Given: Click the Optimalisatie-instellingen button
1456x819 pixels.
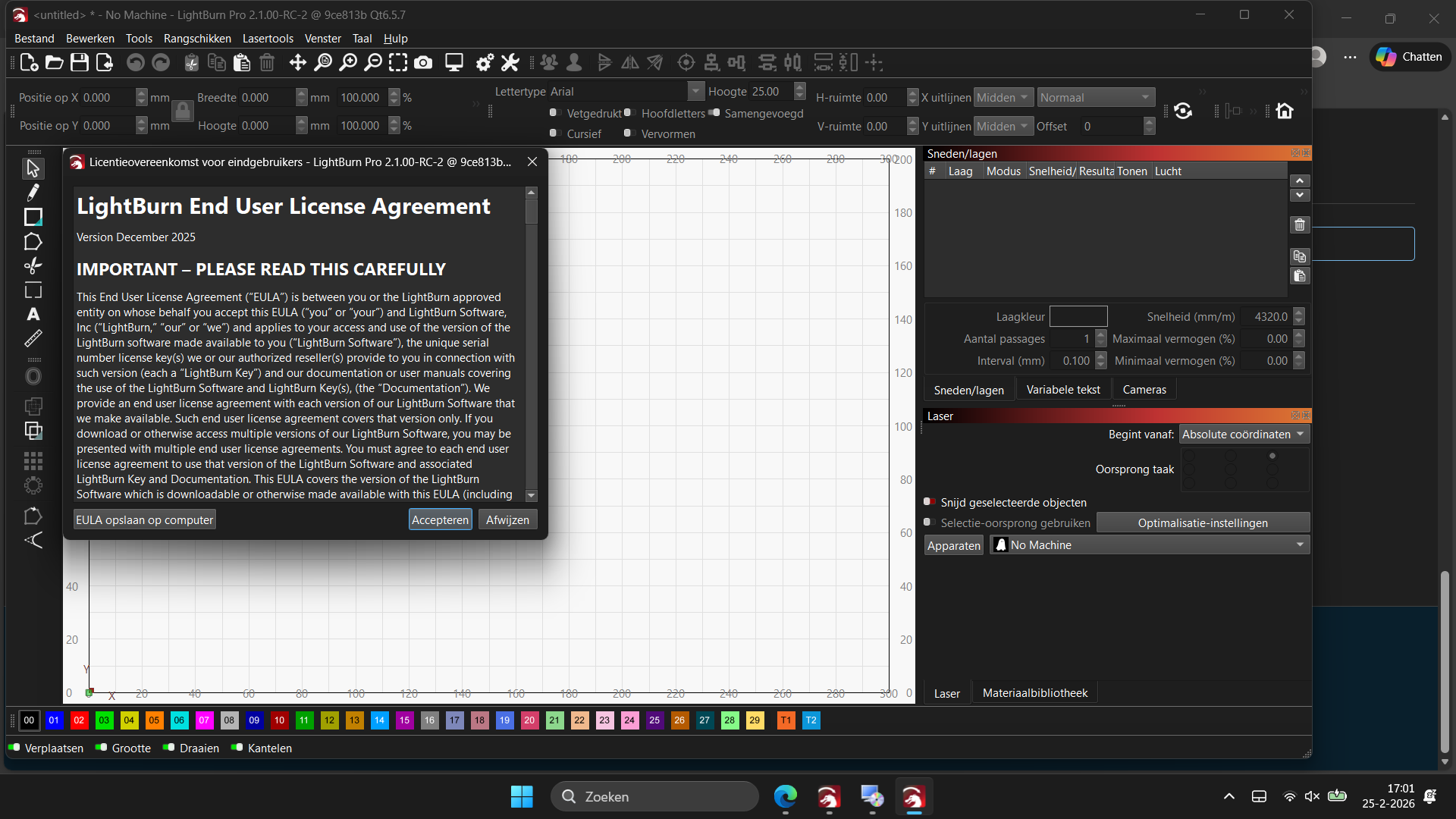Looking at the screenshot, I should (x=1203, y=522).
